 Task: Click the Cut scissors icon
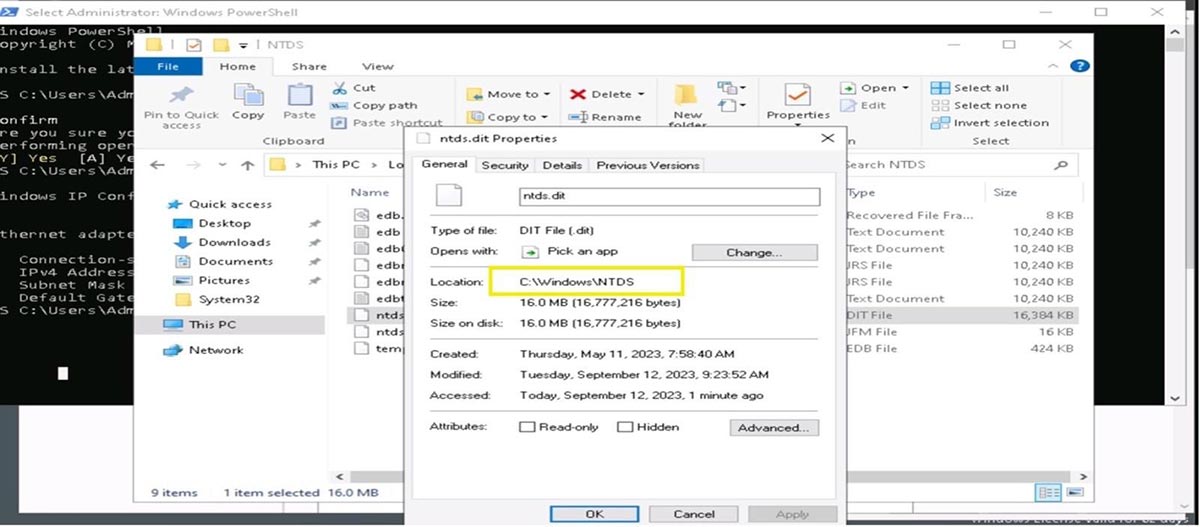point(340,88)
